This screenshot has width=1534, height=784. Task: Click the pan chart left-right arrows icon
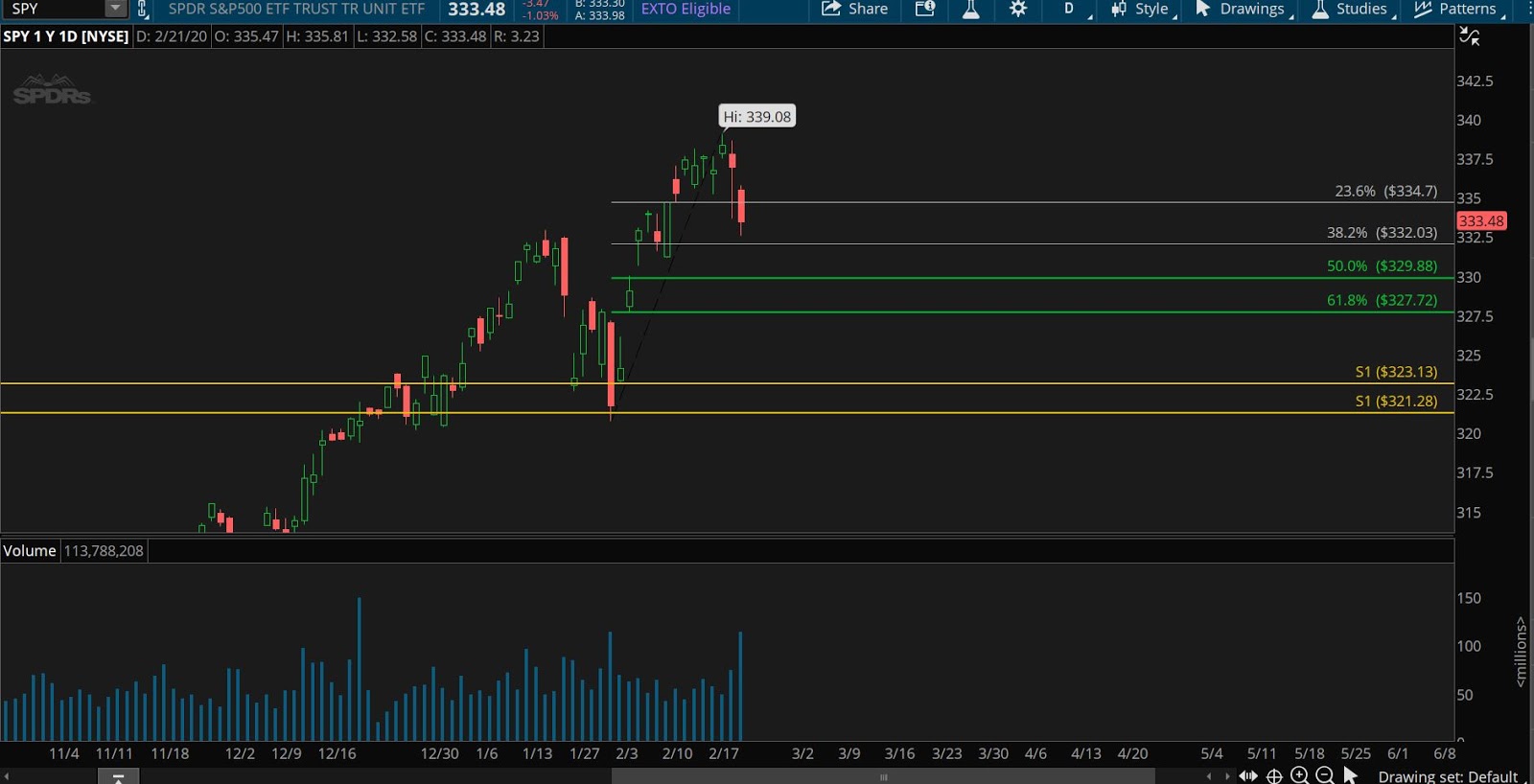(1248, 775)
